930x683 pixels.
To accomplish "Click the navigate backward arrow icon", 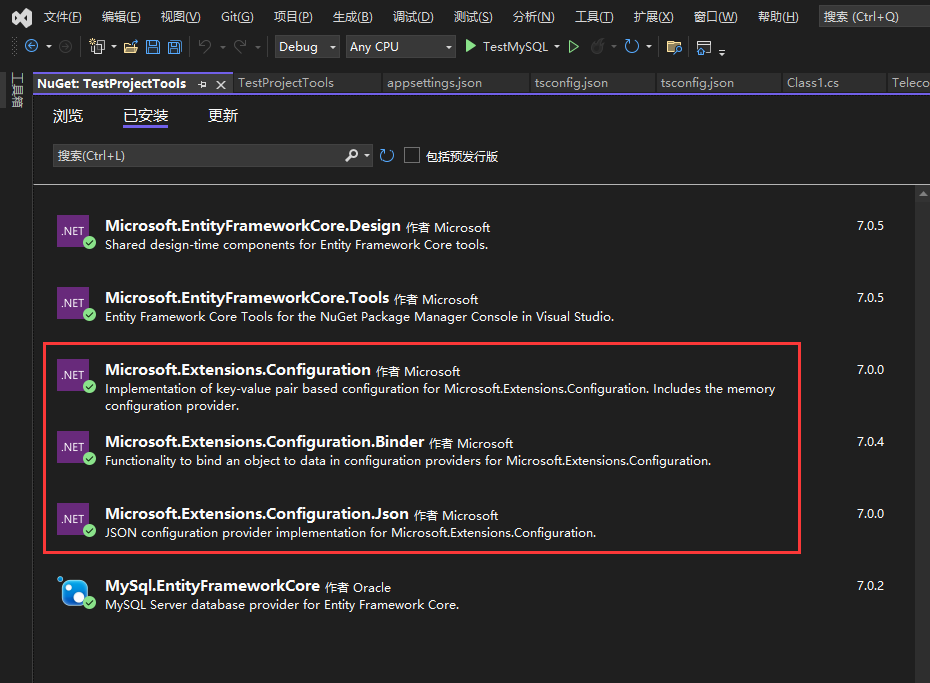I will point(31,46).
